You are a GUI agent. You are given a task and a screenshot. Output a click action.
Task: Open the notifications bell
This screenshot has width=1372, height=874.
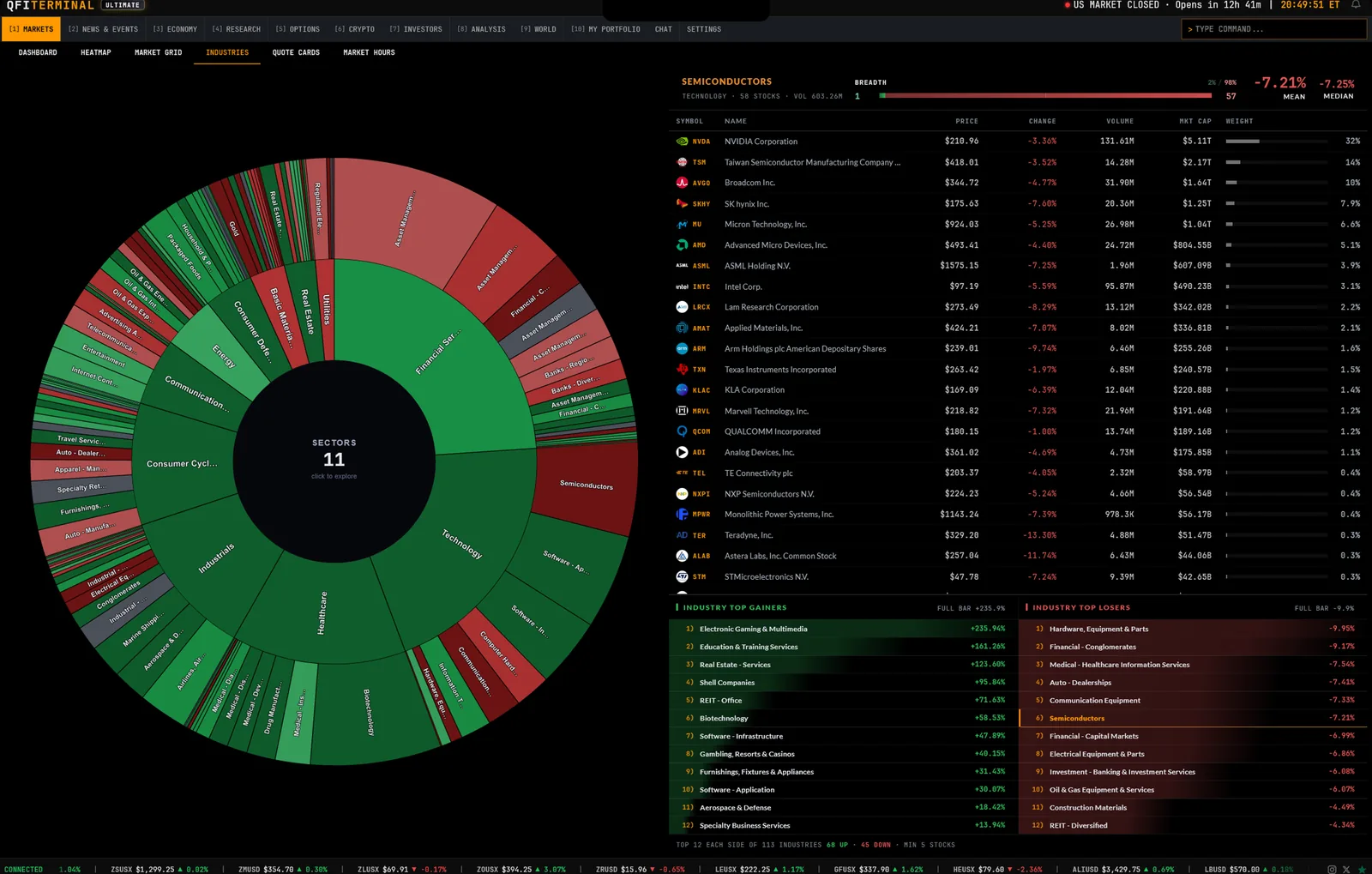[x=1356, y=5]
